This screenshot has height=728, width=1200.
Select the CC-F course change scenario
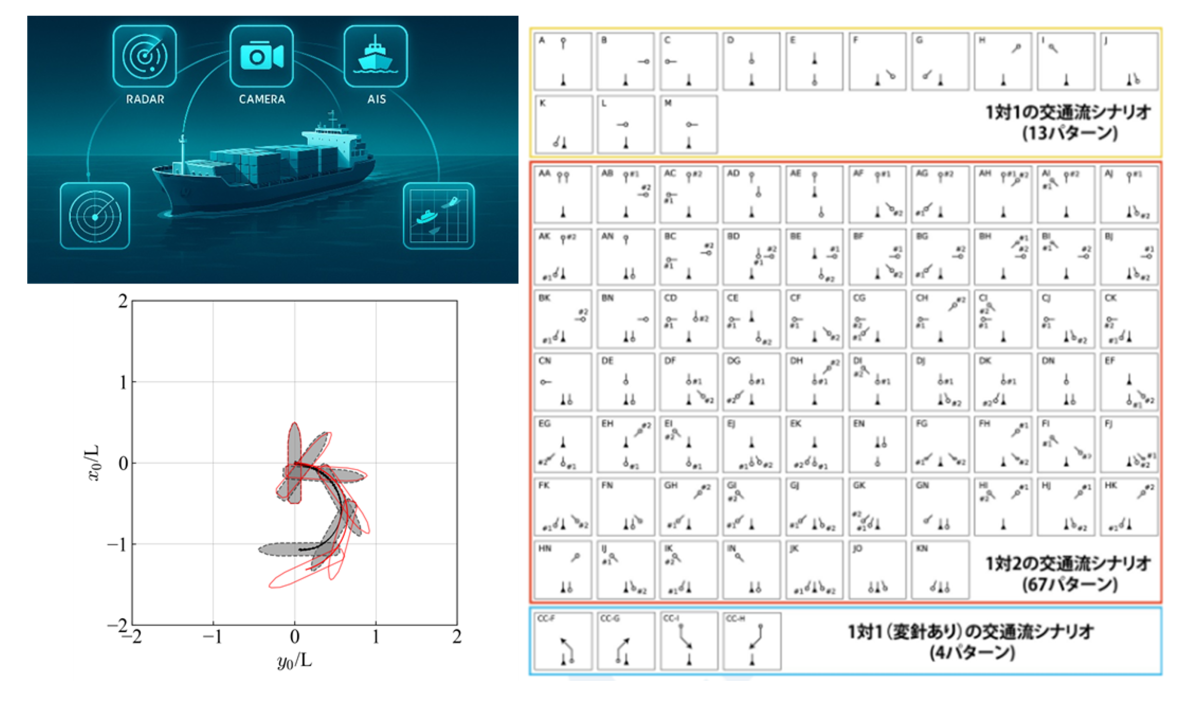coord(563,640)
